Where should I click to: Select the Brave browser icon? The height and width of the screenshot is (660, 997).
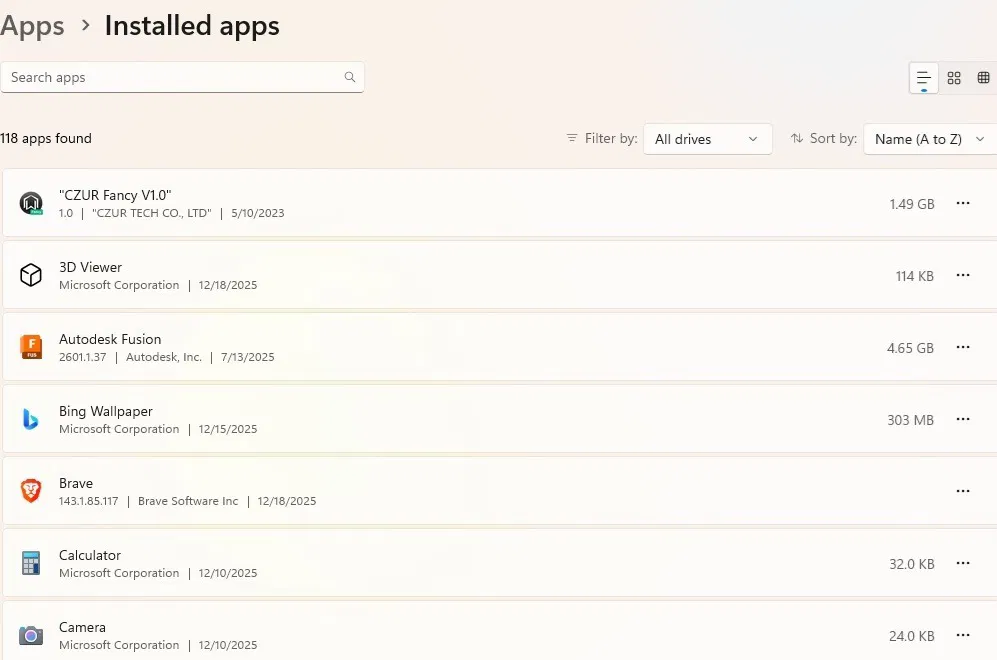pyautogui.click(x=30, y=491)
